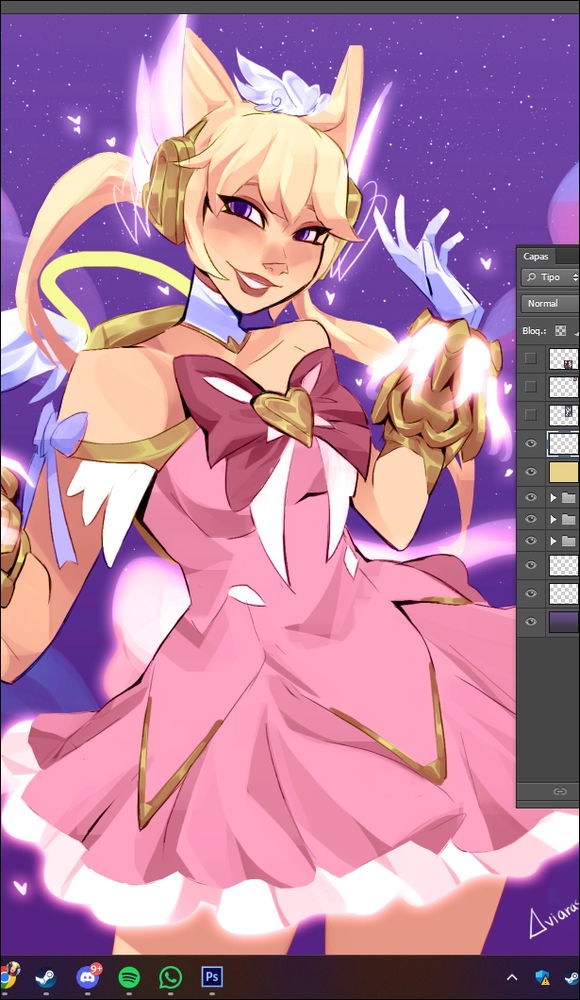The height and width of the screenshot is (1000, 580).
Task: Hide the yellow fill layer
Action: [530, 471]
